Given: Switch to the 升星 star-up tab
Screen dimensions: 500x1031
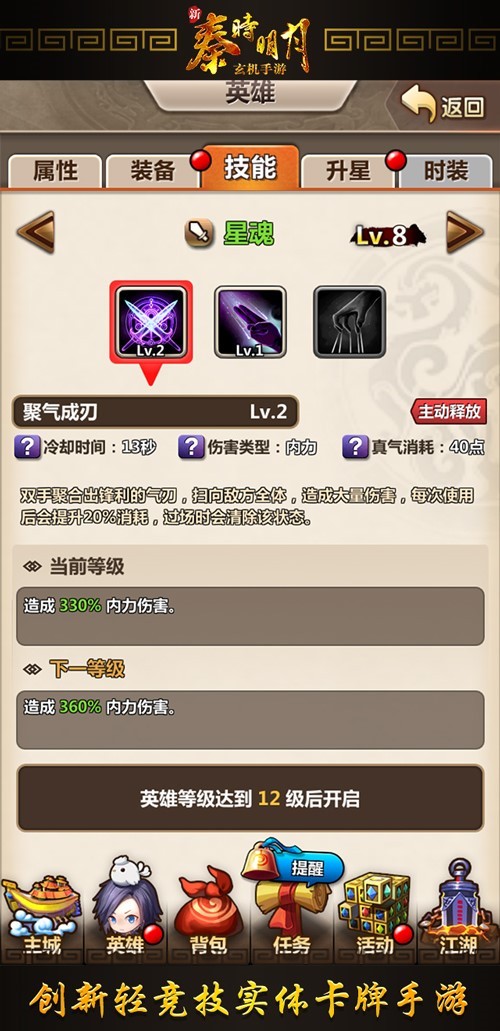Looking at the screenshot, I should [348, 171].
